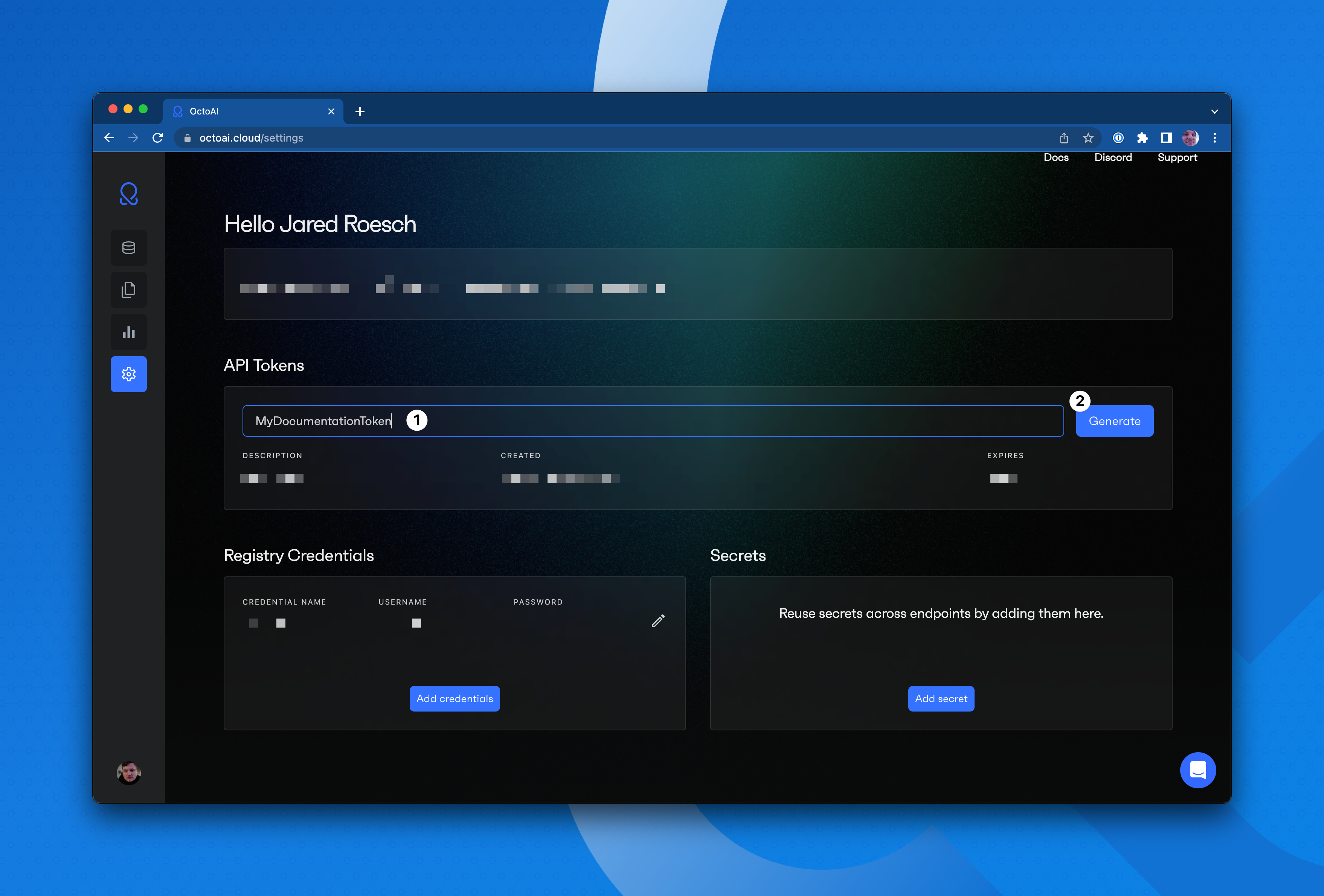Expand tab search chevron in title bar

[x=1215, y=112]
